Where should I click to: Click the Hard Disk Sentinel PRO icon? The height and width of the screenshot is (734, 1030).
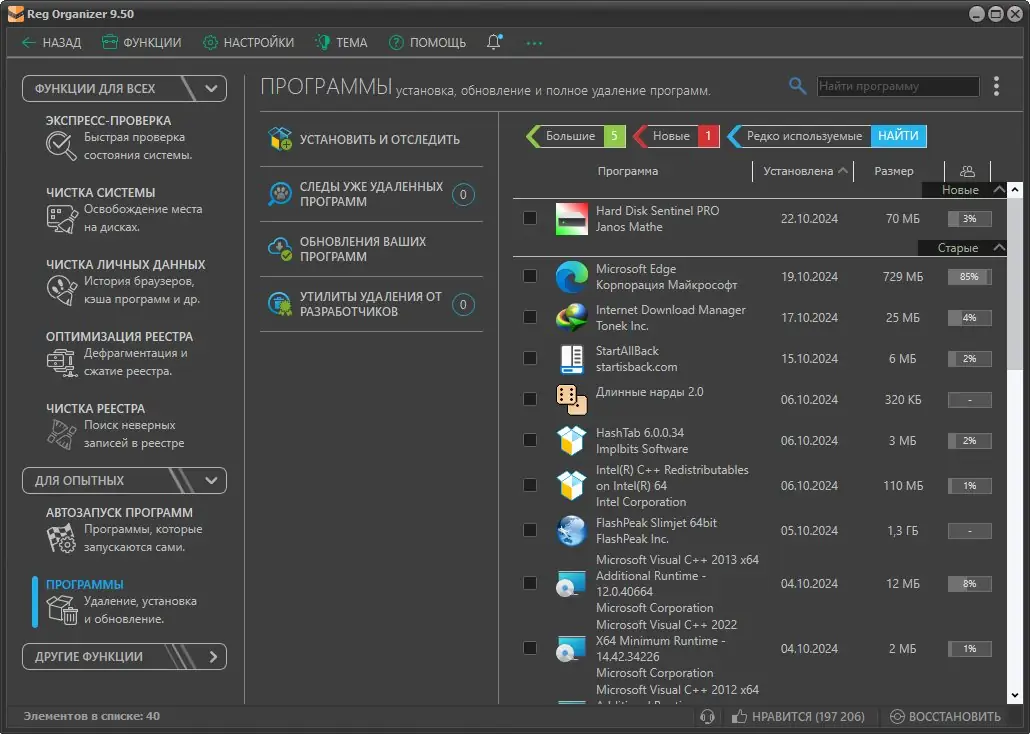point(571,219)
